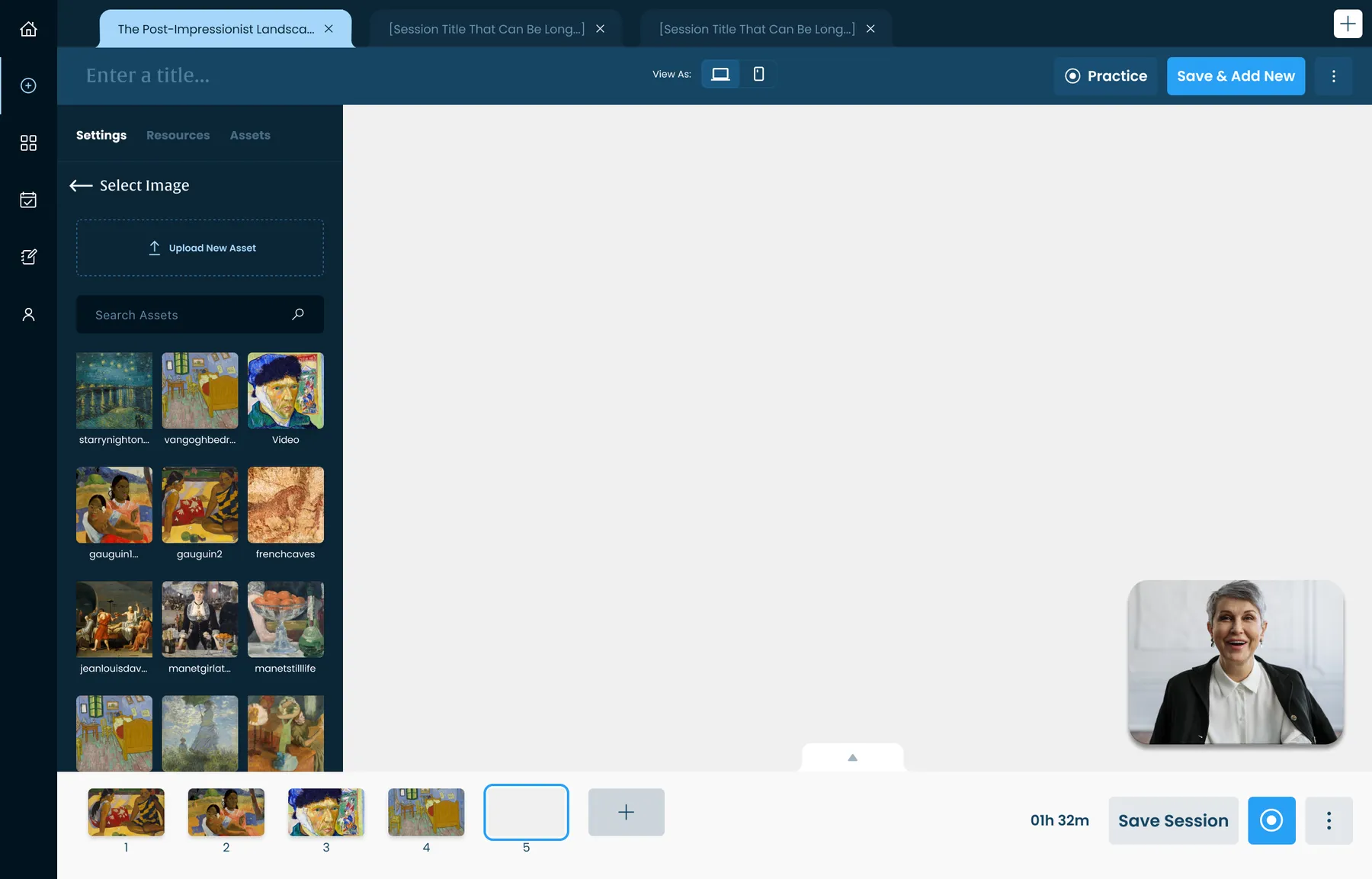Open the edit notes icon in sidebar
Viewport: 1372px width, 879px height.
click(x=28, y=257)
